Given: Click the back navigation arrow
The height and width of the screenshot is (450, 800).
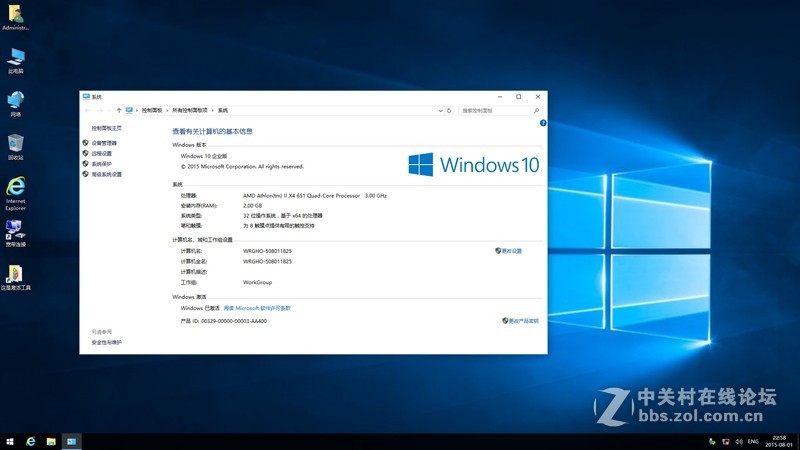Looking at the screenshot, I should point(88,110).
